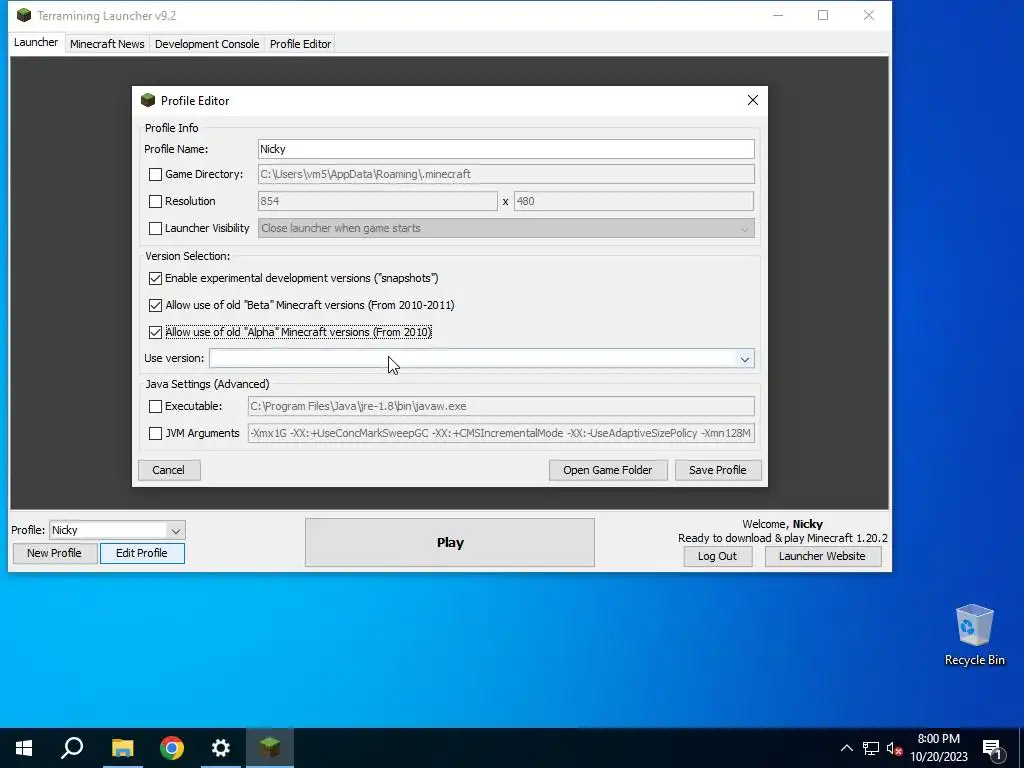
Task: Click the resolution width field 854
Action: 377,201
